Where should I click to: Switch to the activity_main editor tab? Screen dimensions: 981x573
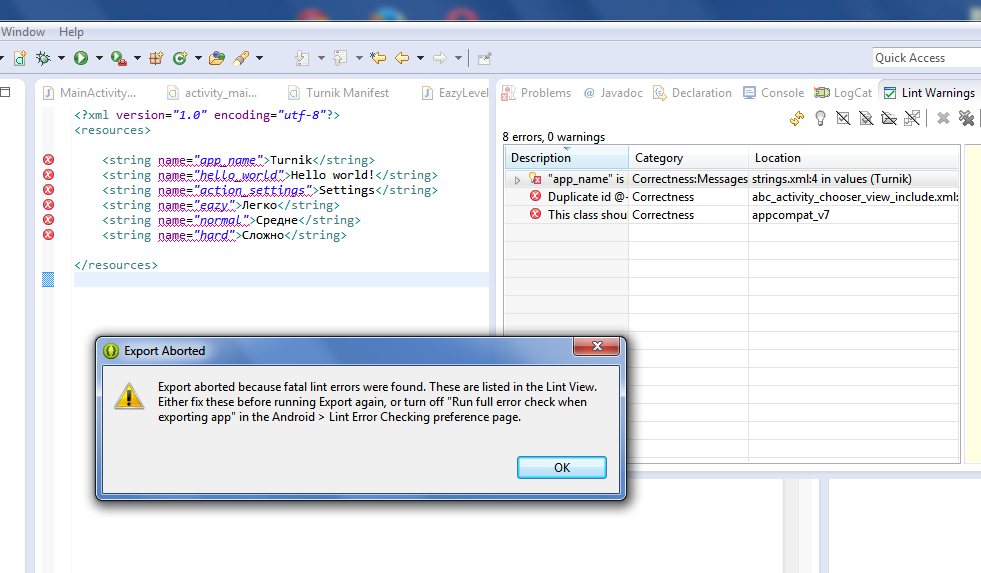212,93
